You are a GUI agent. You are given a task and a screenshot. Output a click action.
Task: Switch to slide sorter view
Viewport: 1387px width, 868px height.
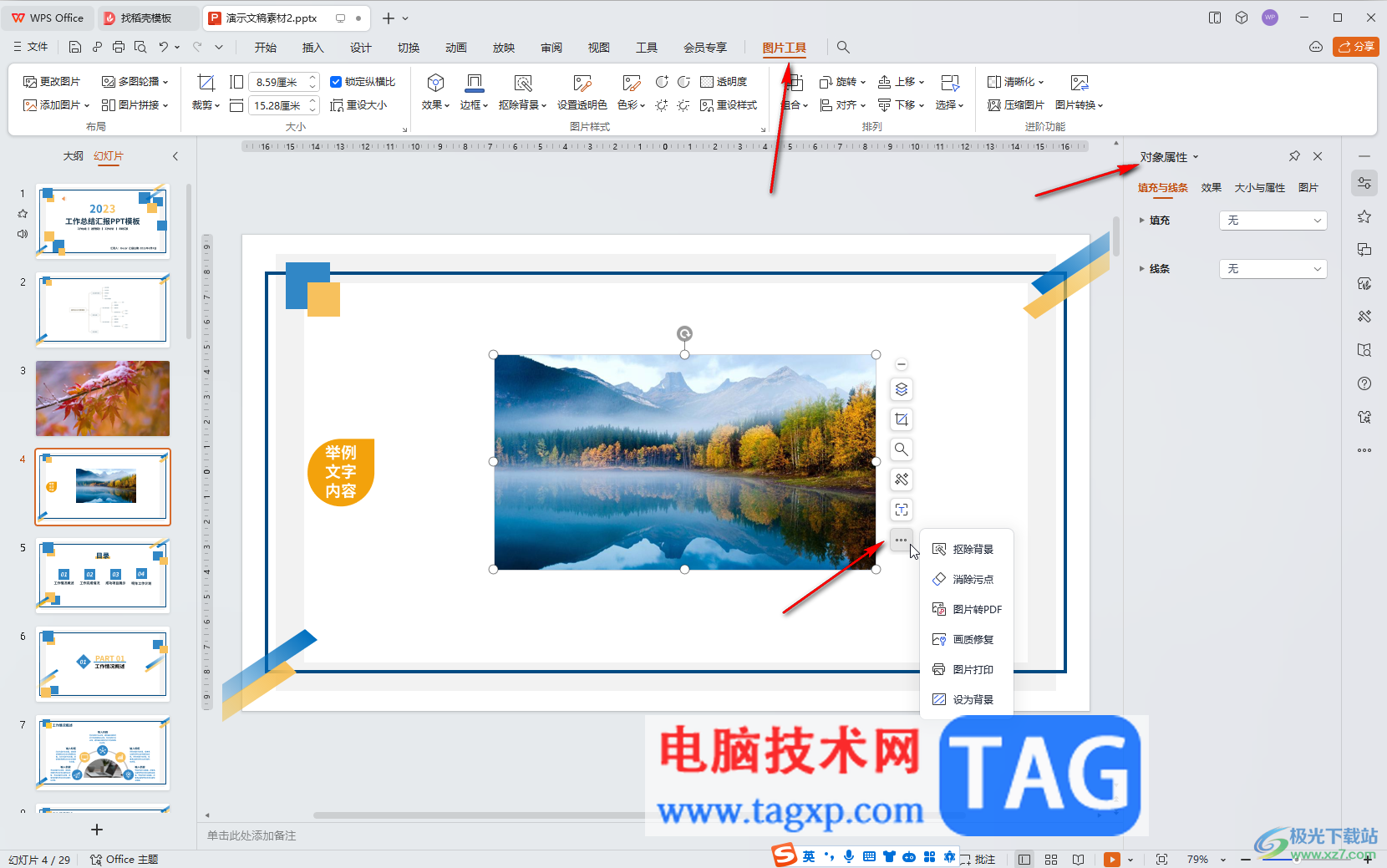[1051, 859]
